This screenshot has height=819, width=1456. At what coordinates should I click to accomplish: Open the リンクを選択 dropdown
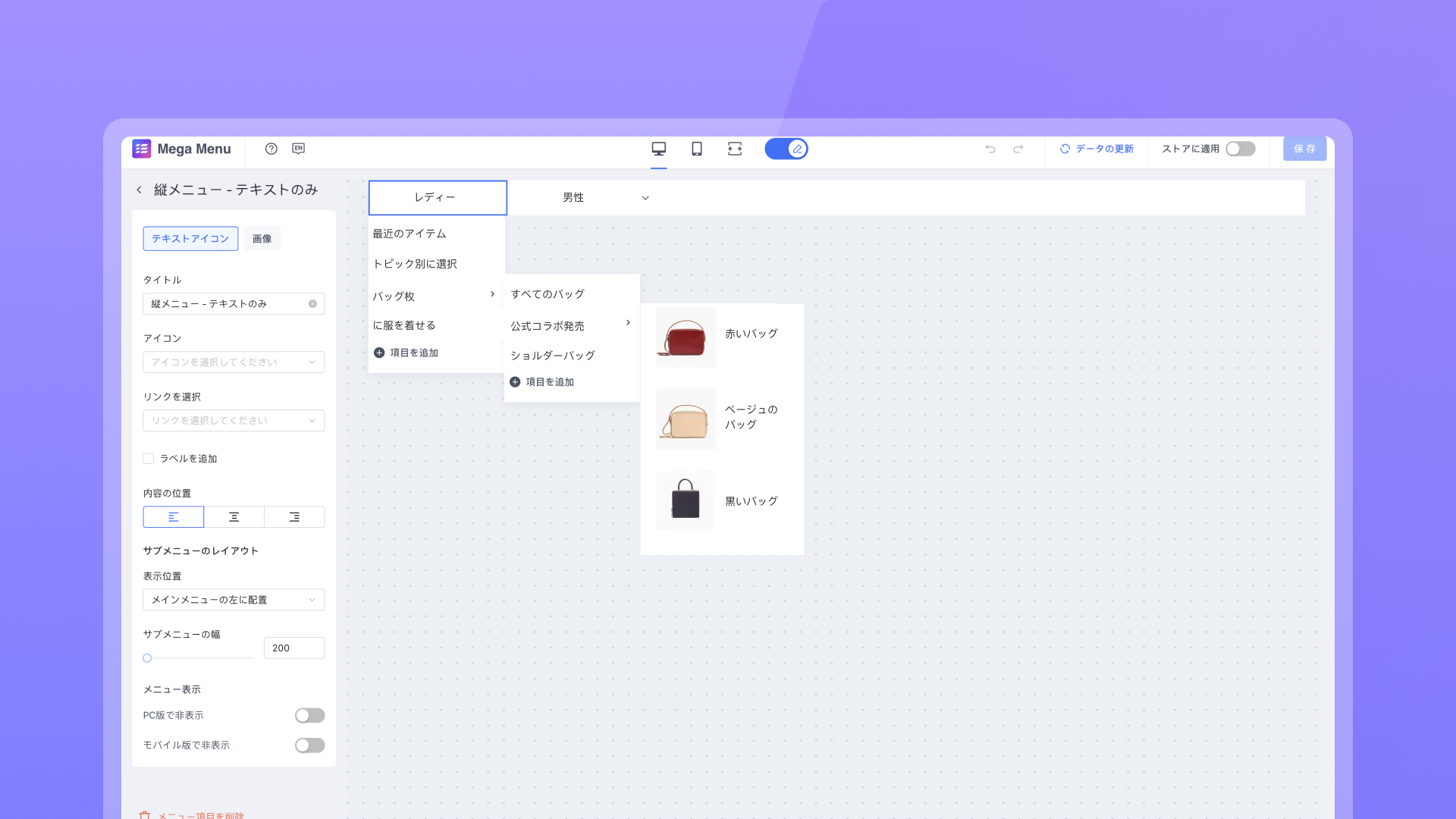(234, 421)
